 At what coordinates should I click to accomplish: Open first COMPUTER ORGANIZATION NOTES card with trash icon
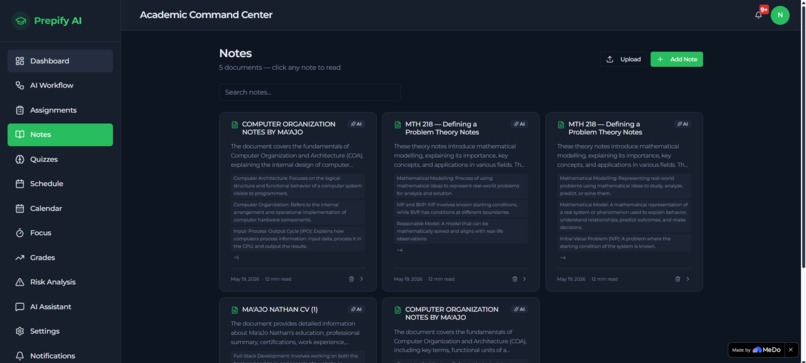[x=298, y=202]
